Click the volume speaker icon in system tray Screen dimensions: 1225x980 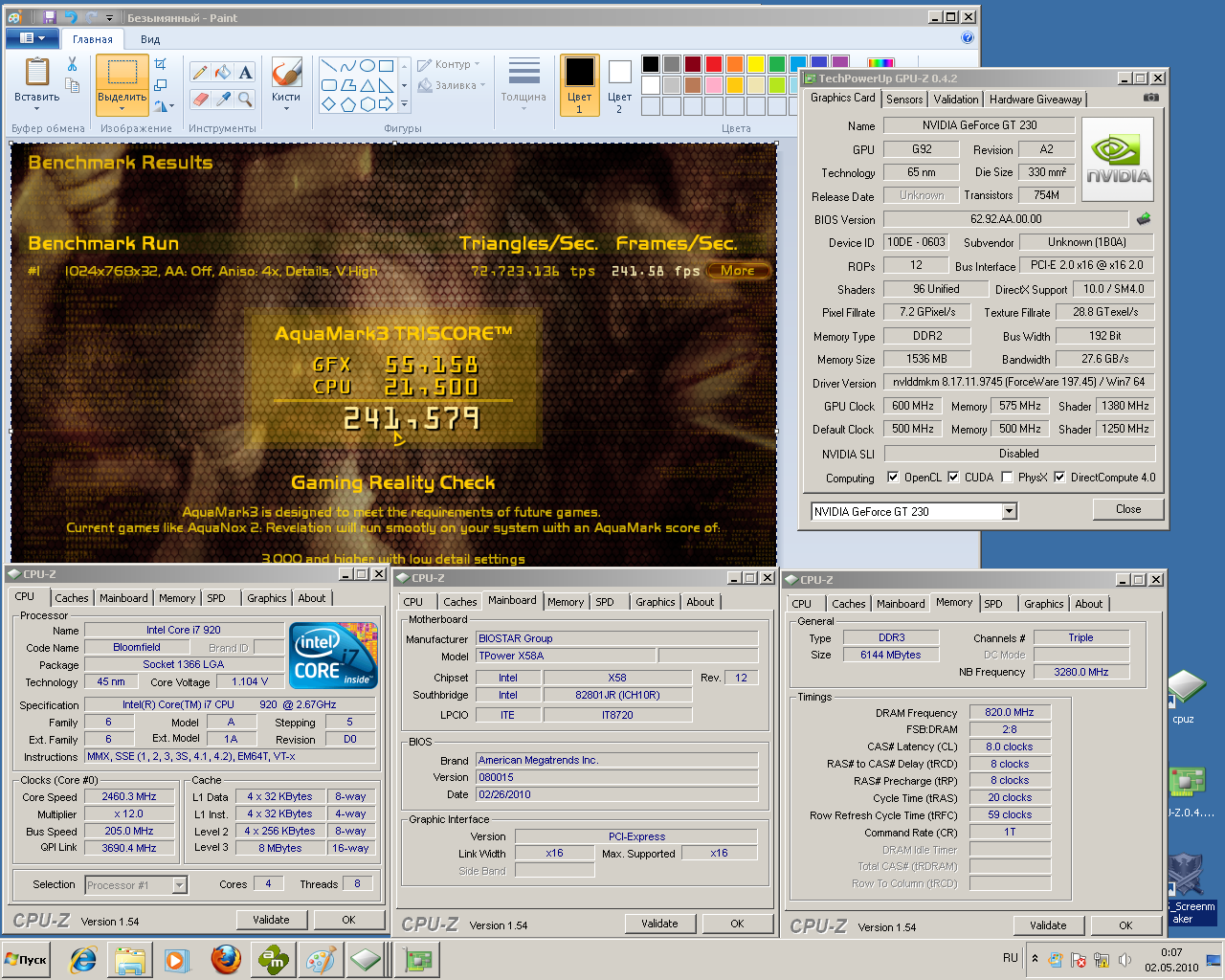pos(1125,959)
